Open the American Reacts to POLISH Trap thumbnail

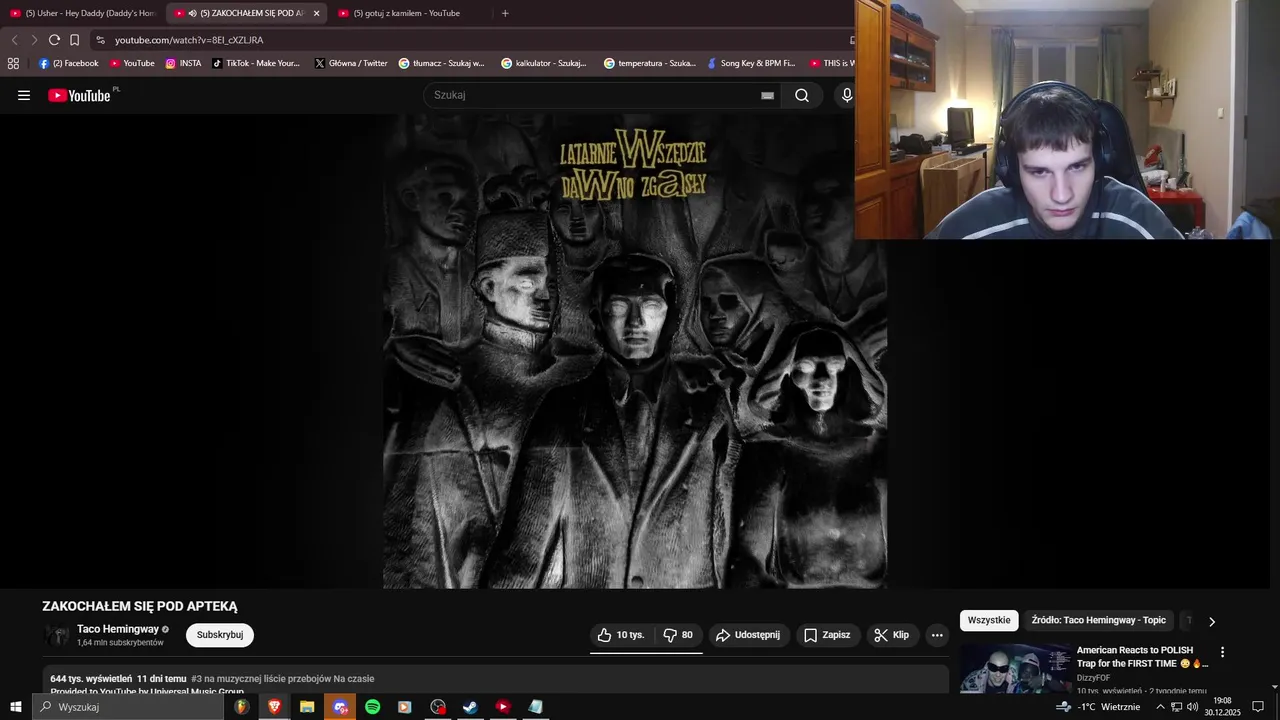[x=1015, y=668]
